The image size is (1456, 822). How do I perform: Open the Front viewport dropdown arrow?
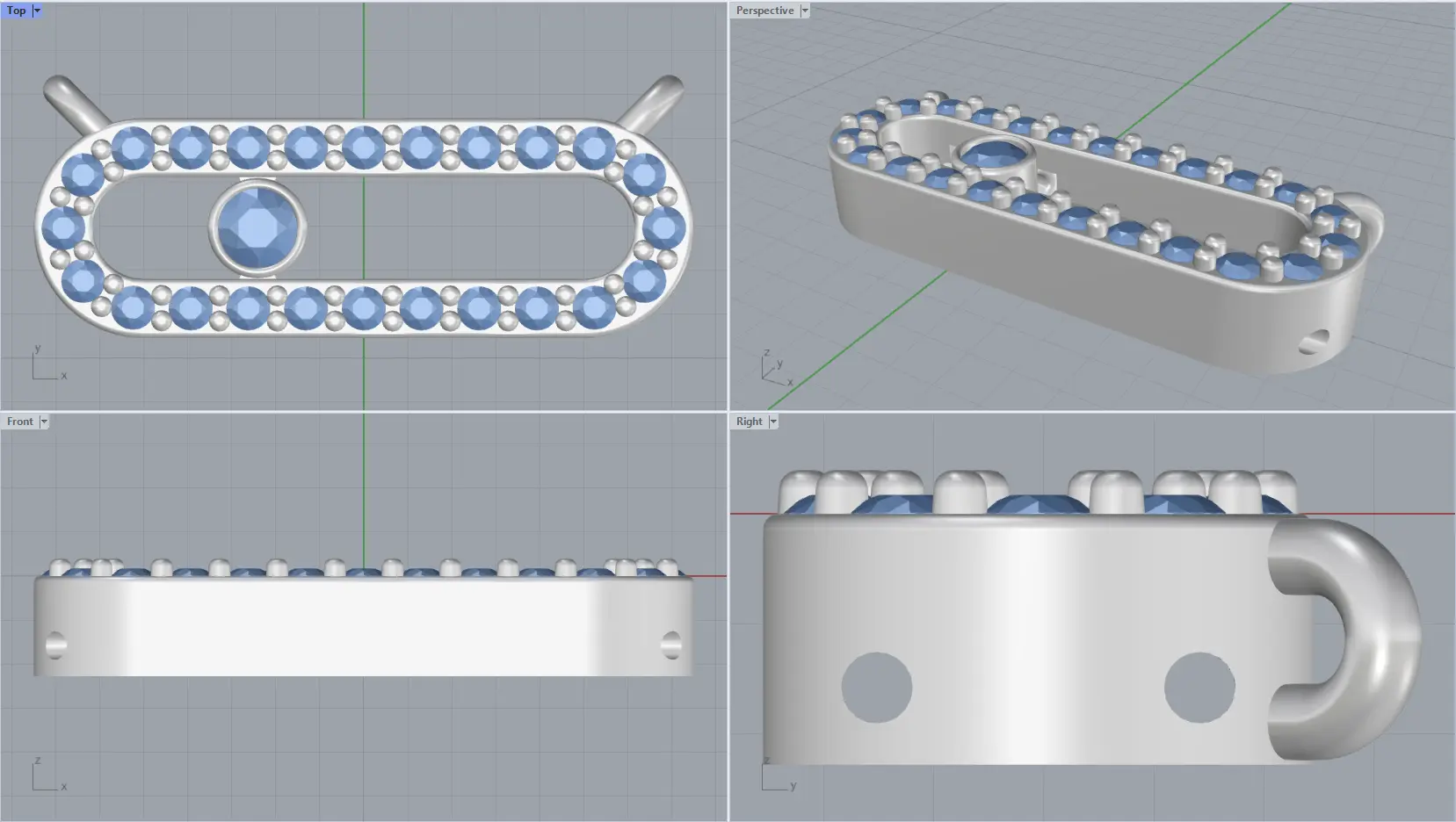(44, 422)
